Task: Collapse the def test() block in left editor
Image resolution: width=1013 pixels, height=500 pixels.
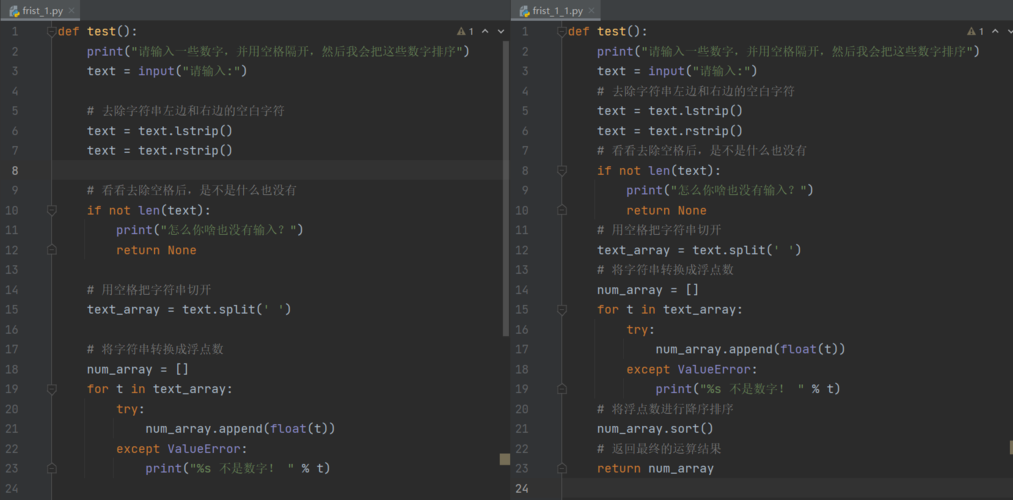Action: 51,32
